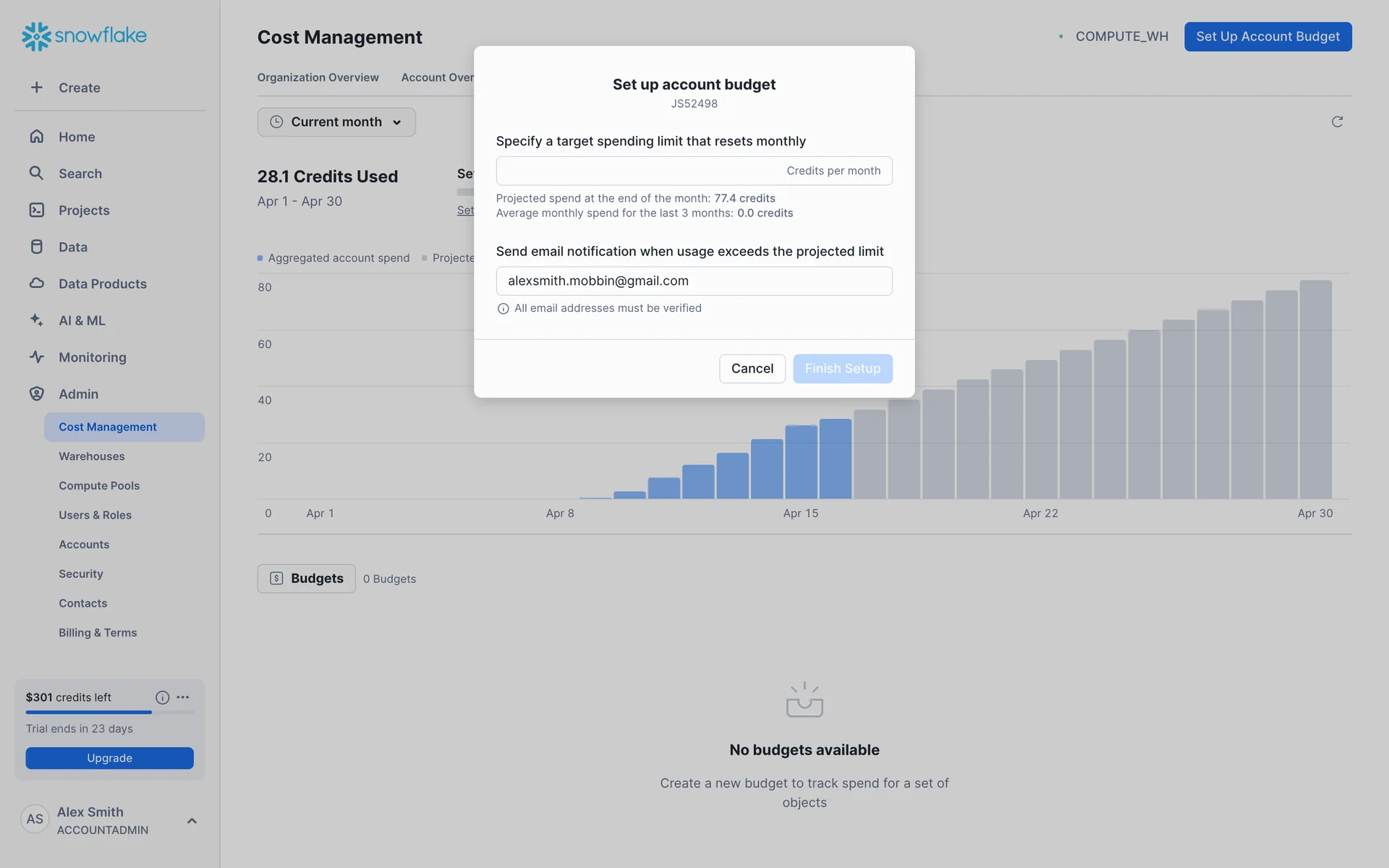Cancel the account budget dialog

click(x=752, y=369)
